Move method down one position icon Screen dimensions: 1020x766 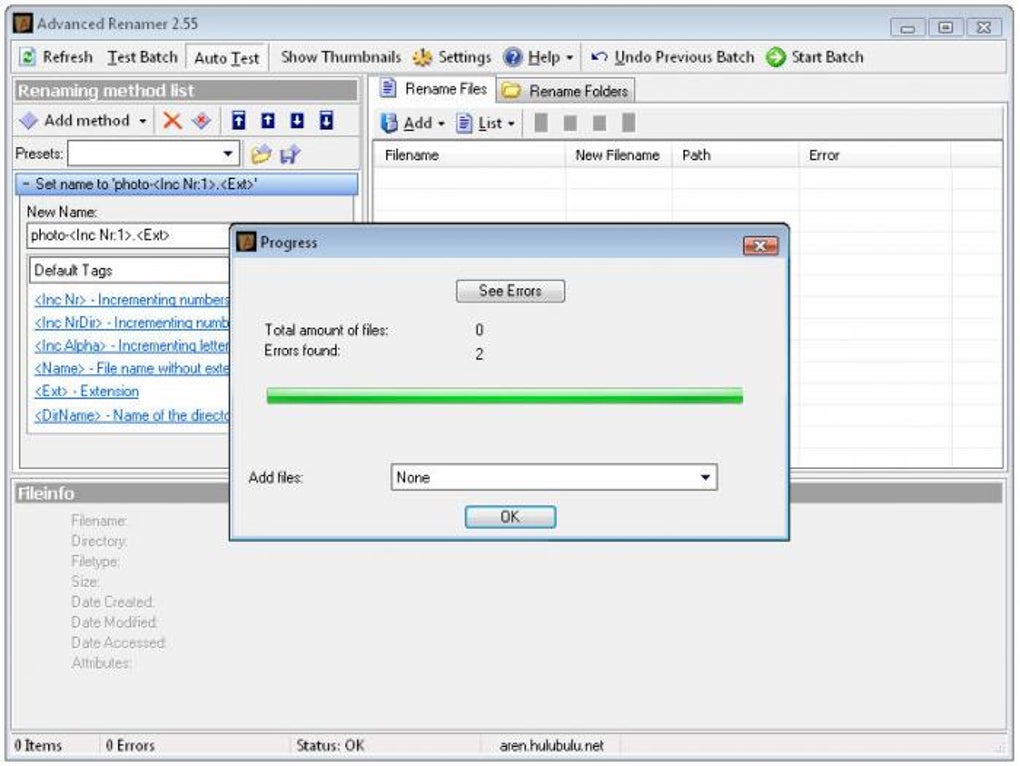pos(297,120)
